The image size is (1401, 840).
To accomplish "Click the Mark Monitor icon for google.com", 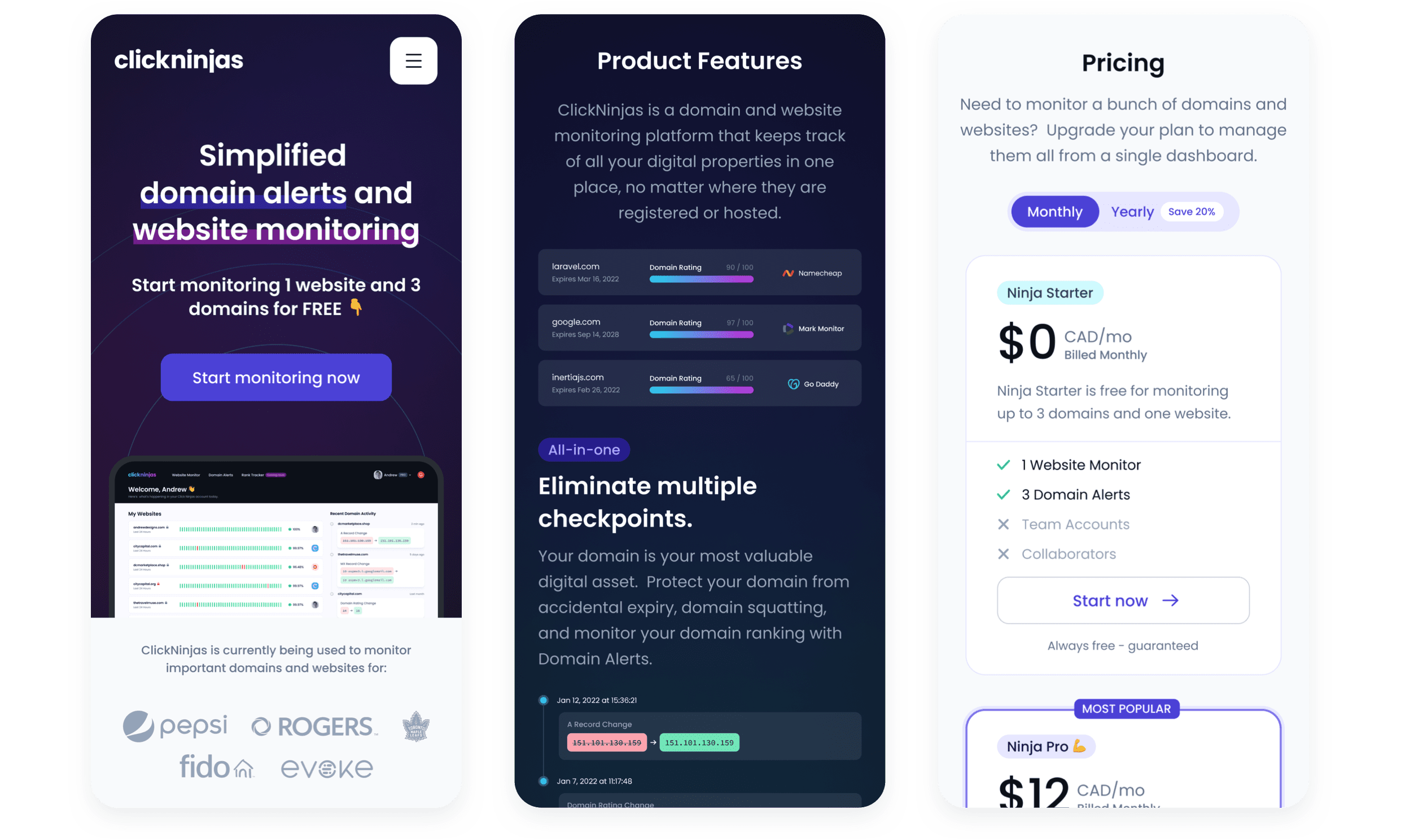I will (788, 328).
